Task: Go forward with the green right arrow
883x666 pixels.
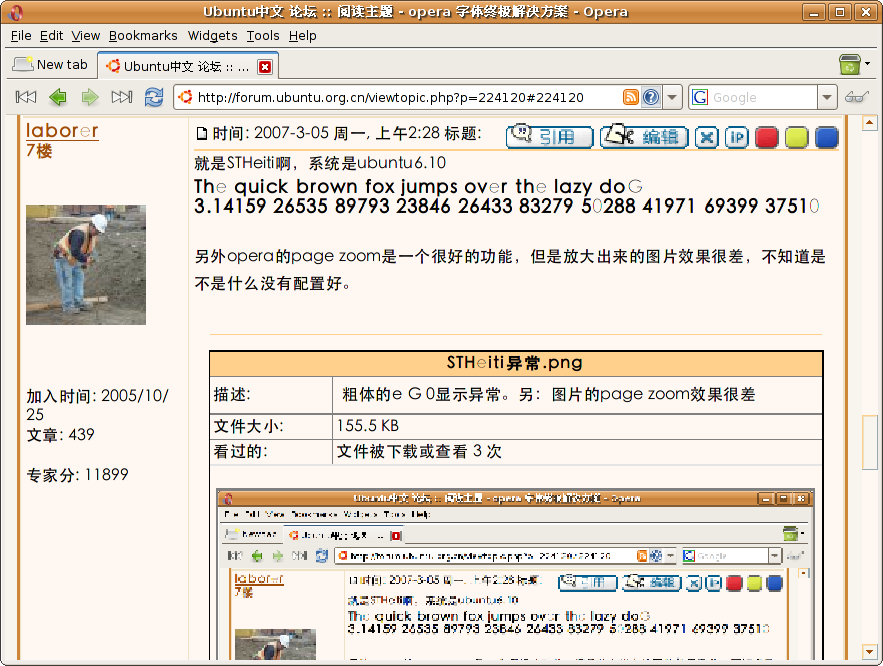Action: tap(90, 97)
